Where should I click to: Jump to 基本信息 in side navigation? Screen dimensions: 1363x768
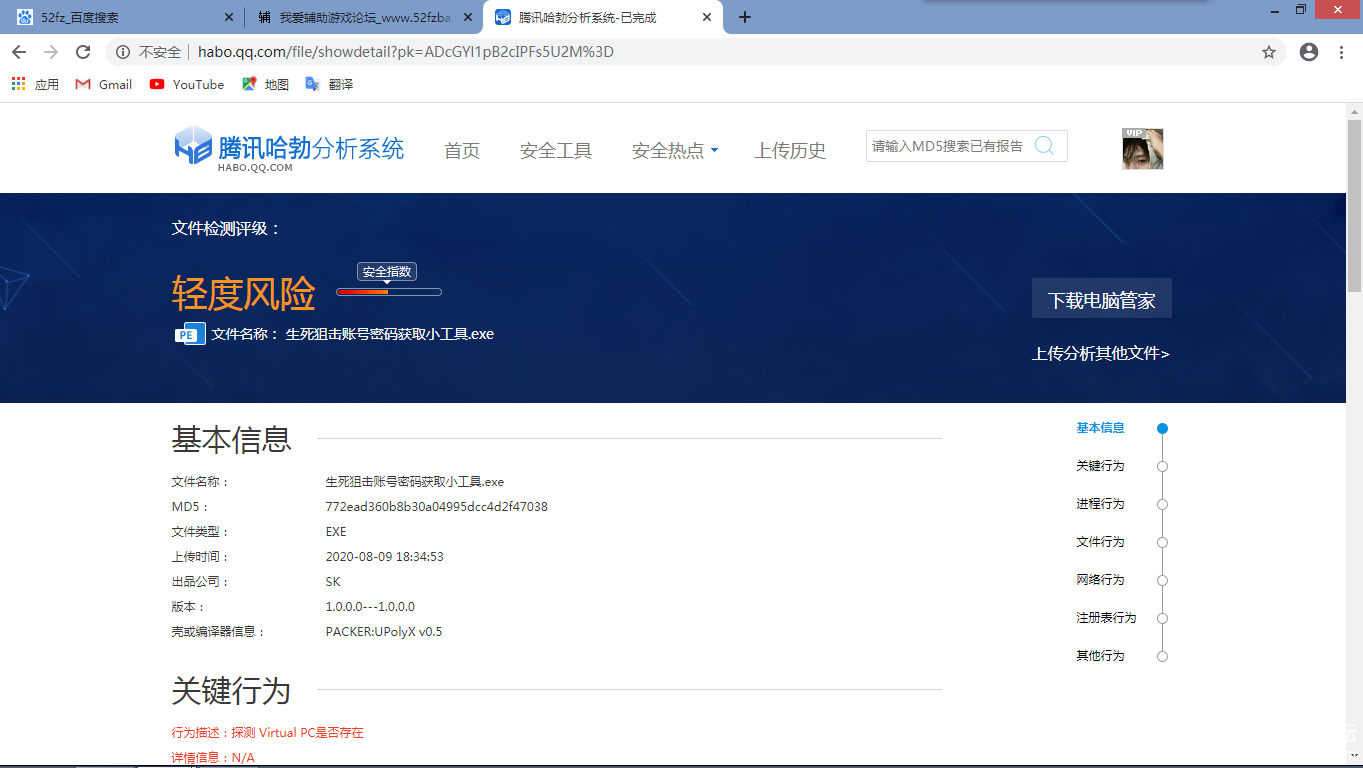click(x=1101, y=428)
